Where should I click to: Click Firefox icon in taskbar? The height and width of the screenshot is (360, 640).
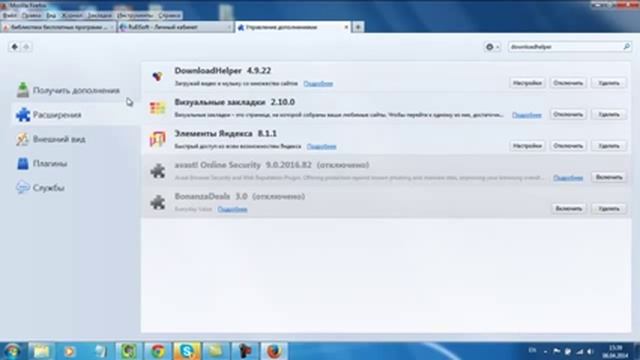tap(274, 351)
